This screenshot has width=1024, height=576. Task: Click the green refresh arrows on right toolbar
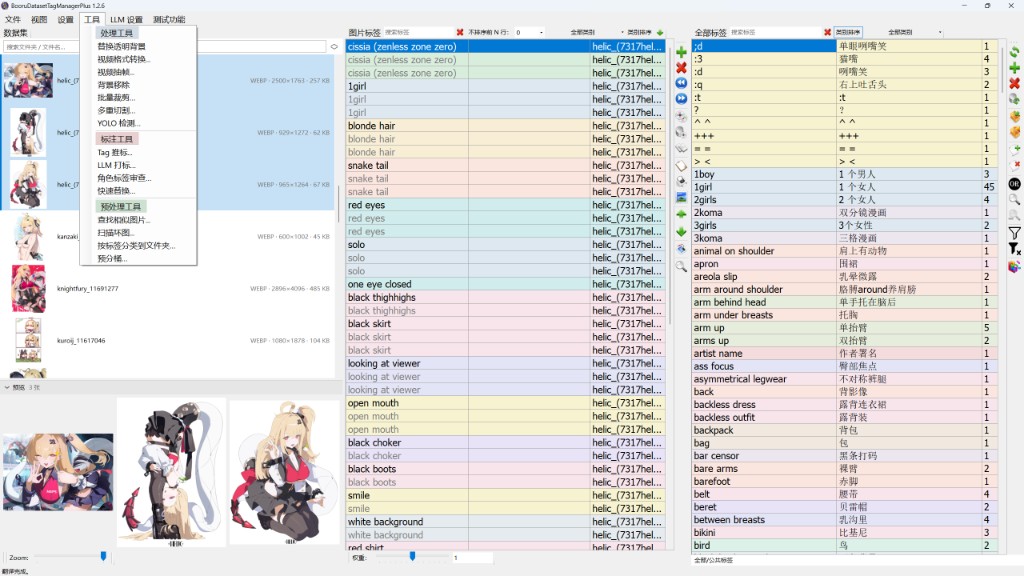pyautogui.click(x=1014, y=52)
